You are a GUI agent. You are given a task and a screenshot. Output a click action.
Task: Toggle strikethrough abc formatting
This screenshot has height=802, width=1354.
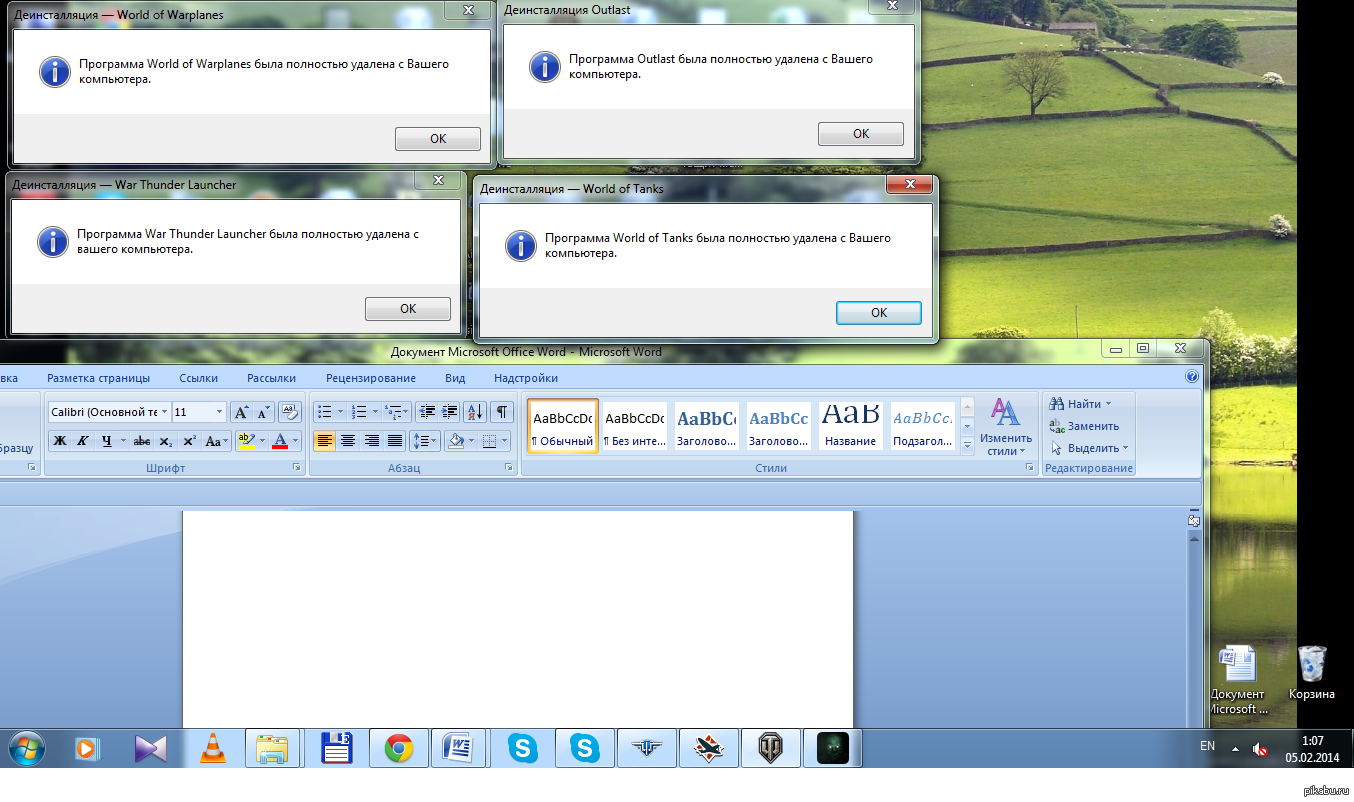[142, 441]
